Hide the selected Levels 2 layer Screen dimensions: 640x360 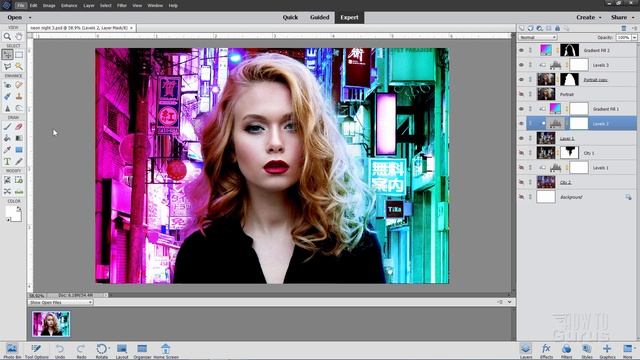(521, 124)
